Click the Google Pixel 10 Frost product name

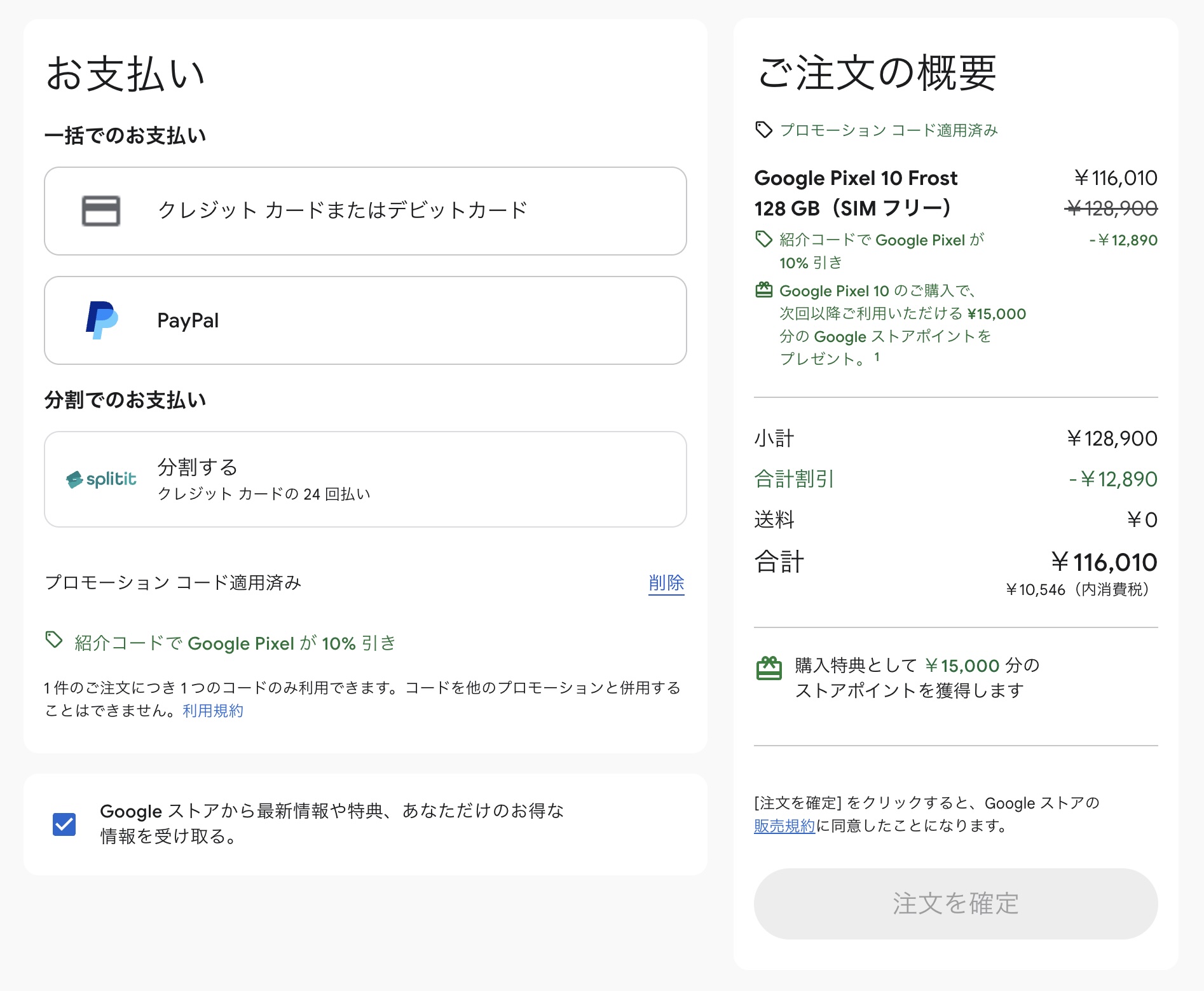pos(855,179)
